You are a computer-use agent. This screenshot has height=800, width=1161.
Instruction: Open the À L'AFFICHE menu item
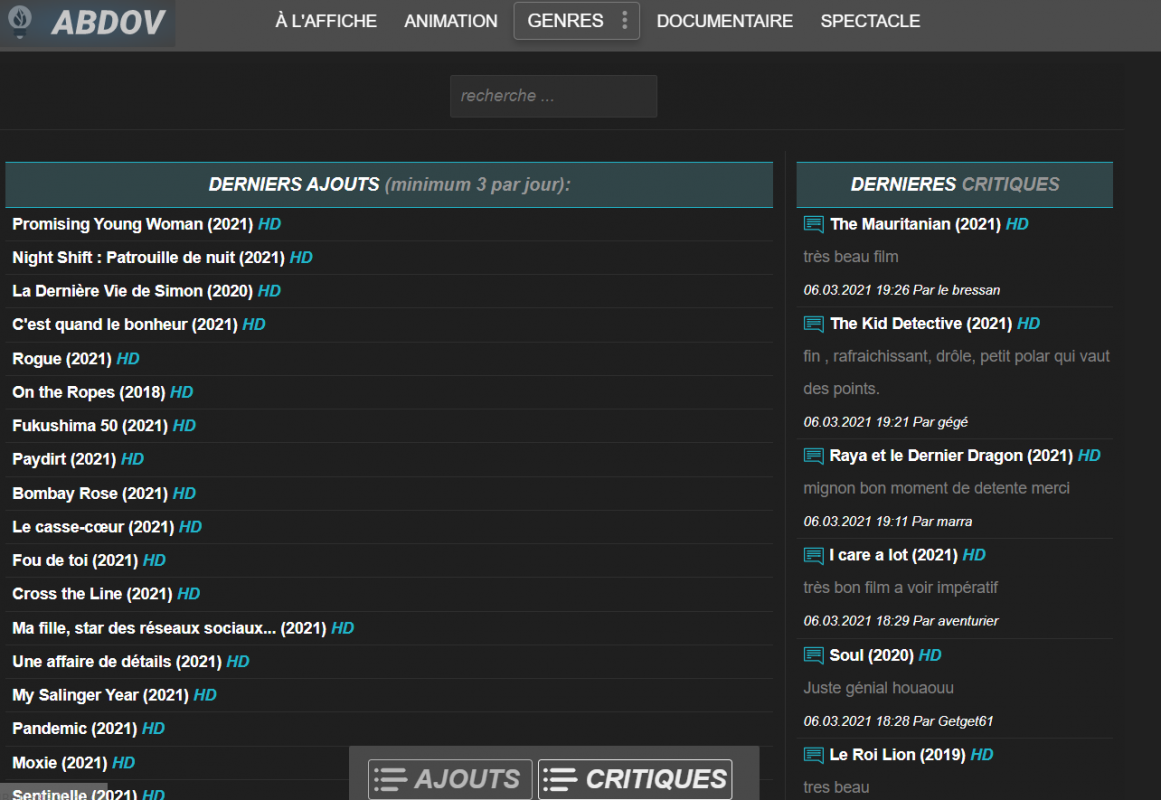pos(326,21)
